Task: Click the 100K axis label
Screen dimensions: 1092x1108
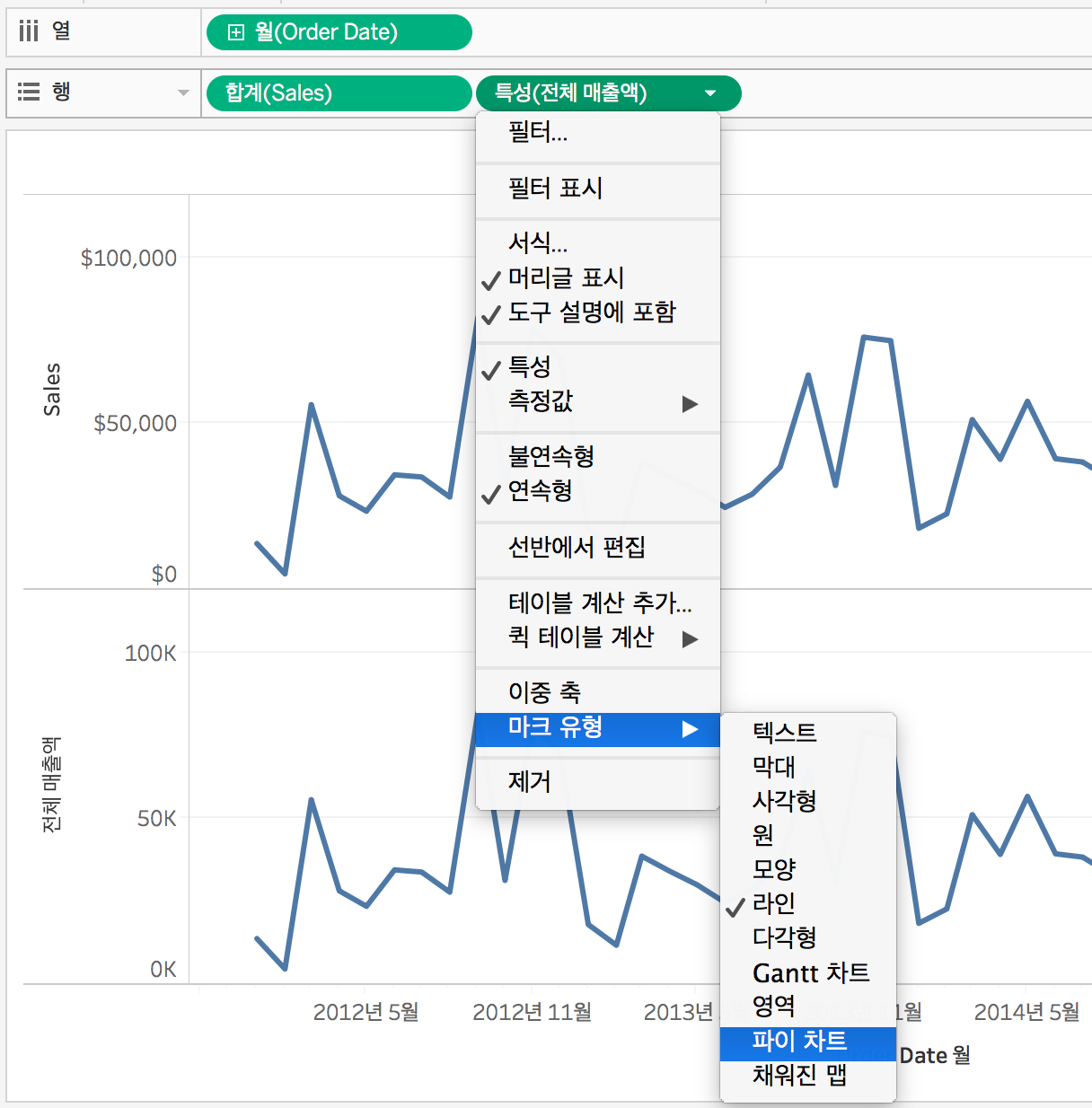Action: [x=151, y=653]
